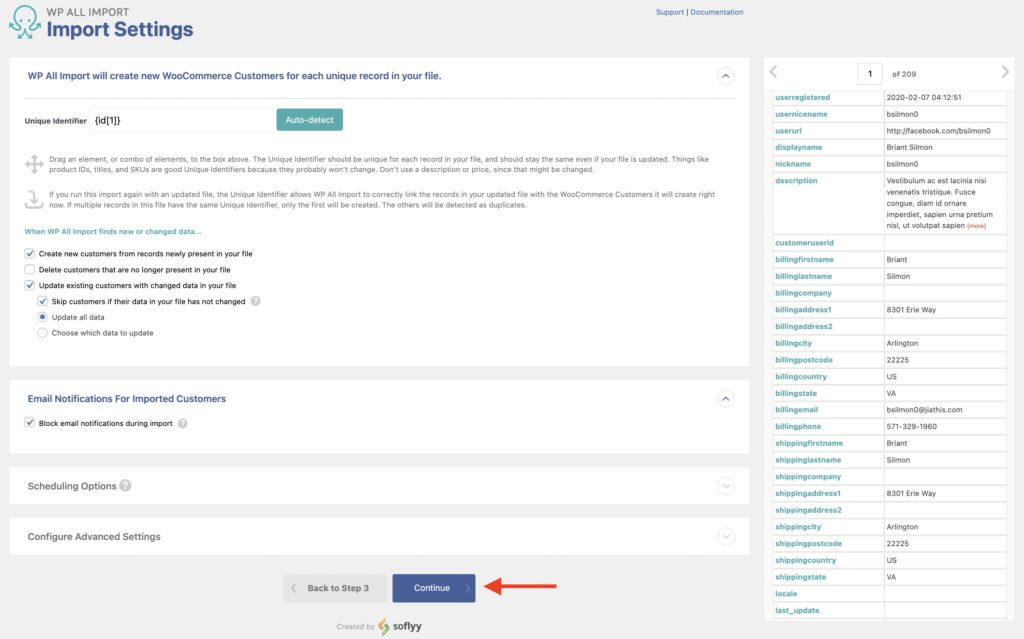Collapse the Email Notifications For Imported Customers section
1024x639 pixels.
point(726,398)
